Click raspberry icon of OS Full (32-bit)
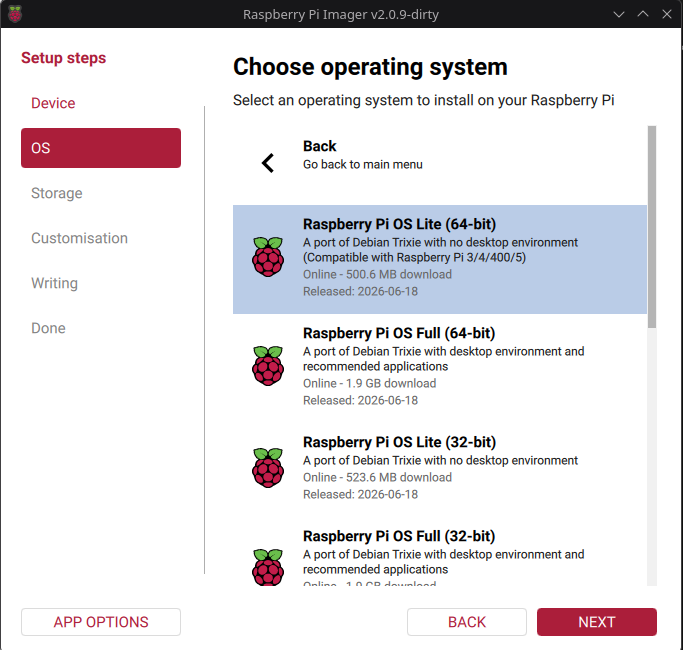Image resolution: width=683 pixels, height=650 pixels. click(x=268, y=567)
